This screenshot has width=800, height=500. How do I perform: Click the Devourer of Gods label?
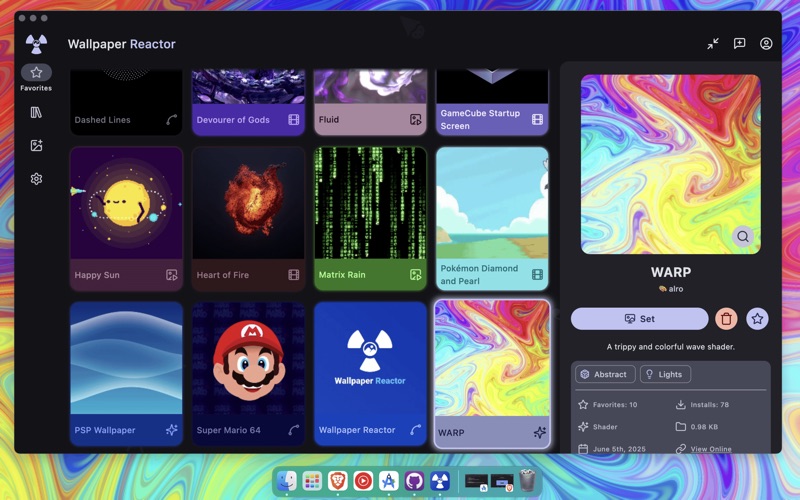pyautogui.click(x=233, y=120)
